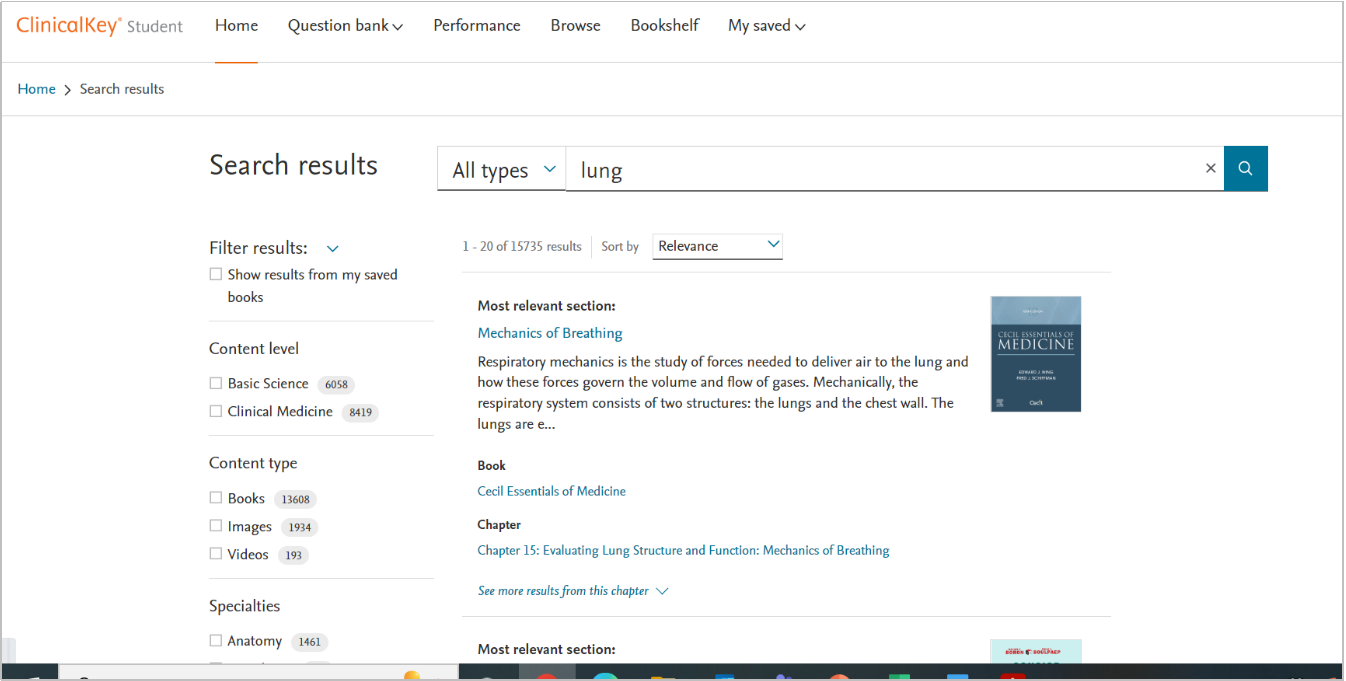The height and width of the screenshot is (681, 1346).
Task: Open the Cecil Essentials of Medicine cover thumbnail
Action: (x=1035, y=354)
